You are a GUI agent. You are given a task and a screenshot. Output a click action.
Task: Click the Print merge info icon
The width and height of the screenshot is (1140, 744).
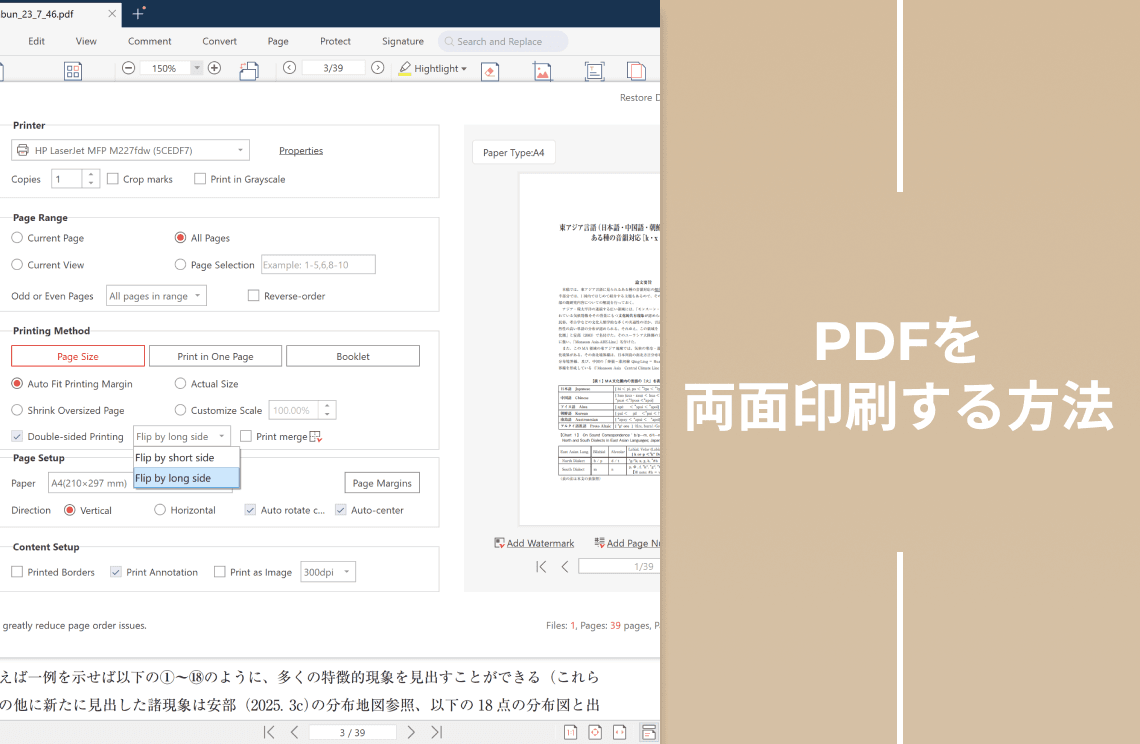click(316, 436)
